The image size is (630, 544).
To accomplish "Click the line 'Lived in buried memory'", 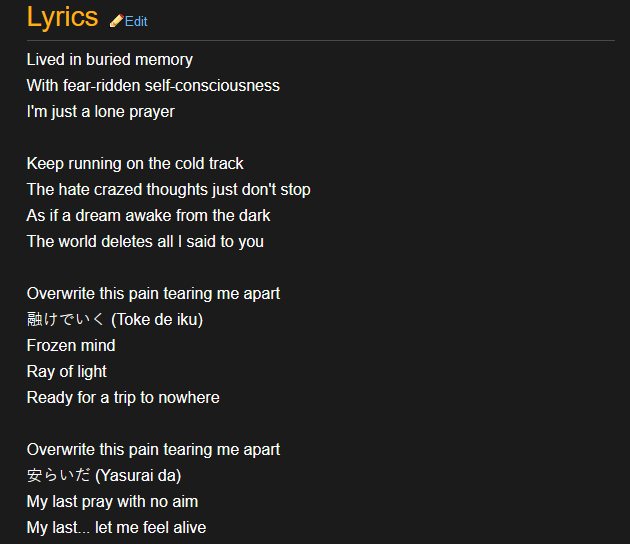I will tap(110, 60).
